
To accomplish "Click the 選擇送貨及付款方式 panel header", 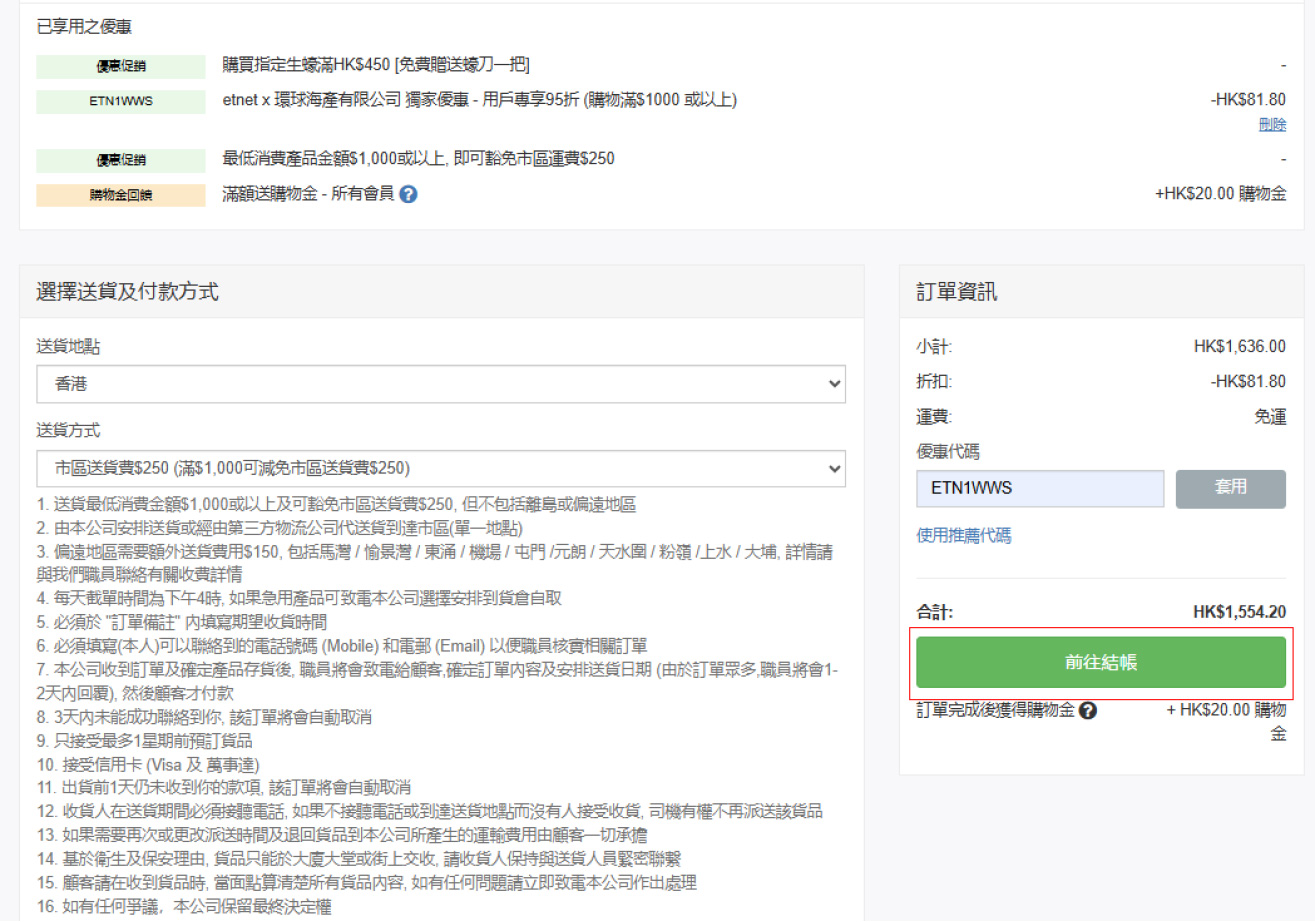I will click(x=128, y=292).
